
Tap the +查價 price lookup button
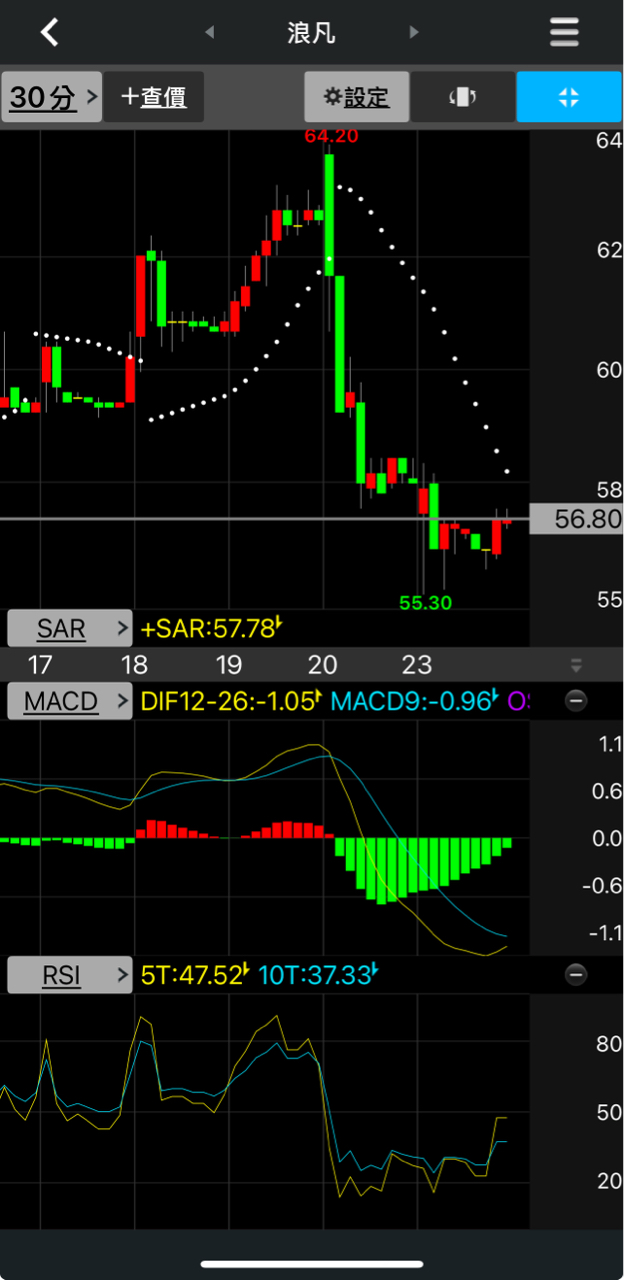pos(154,97)
